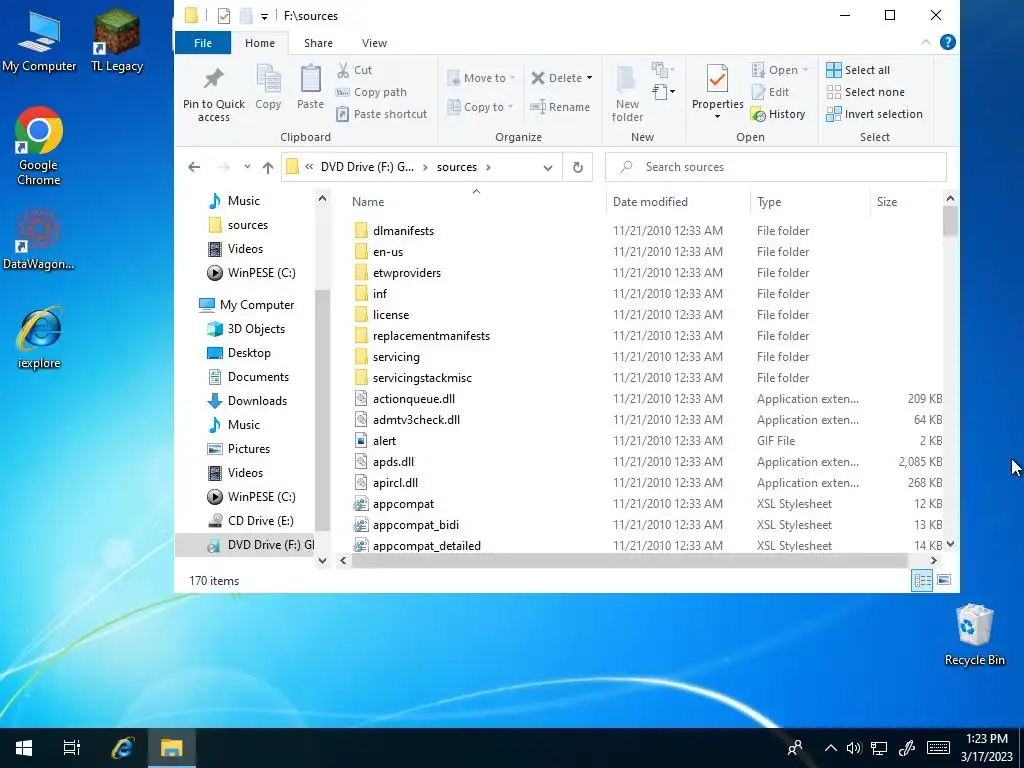
Task: Select 3D Objects in navigation pane
Action: point(255,329)
